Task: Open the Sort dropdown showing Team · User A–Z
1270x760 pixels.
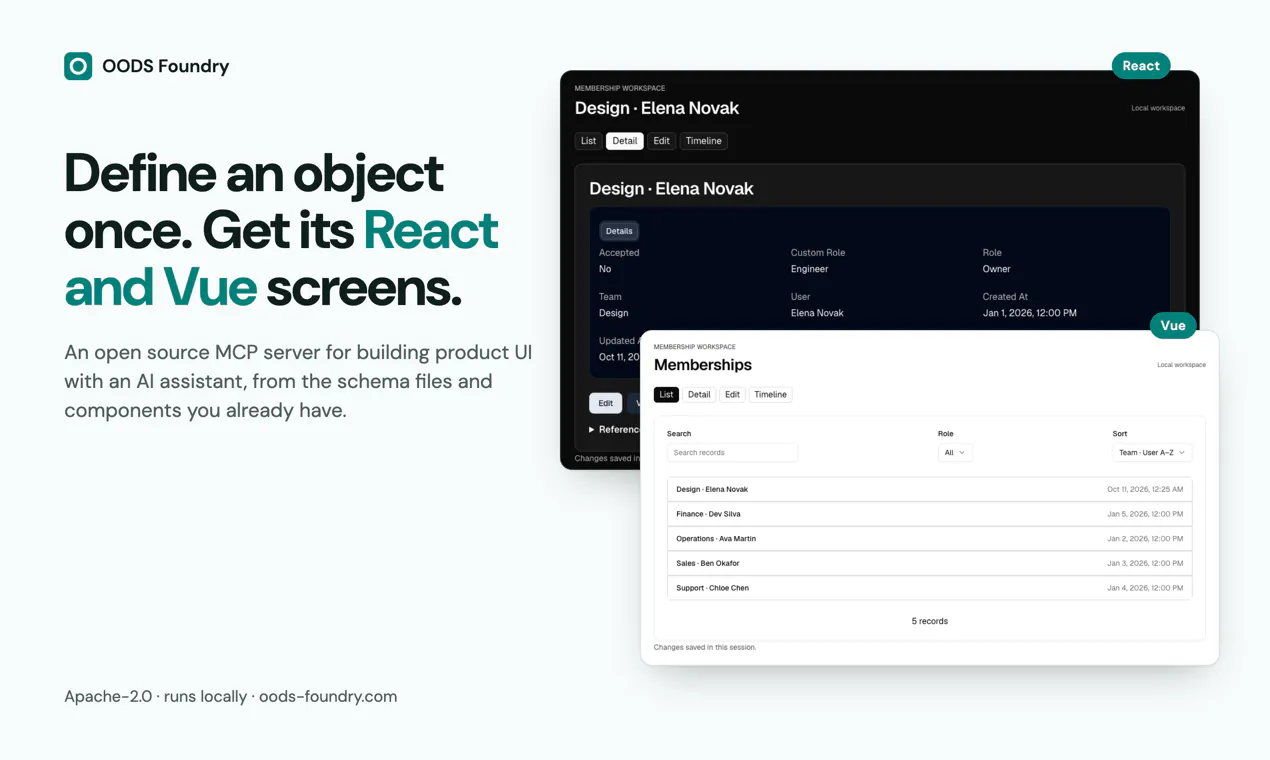Action: coord(1152,453)
